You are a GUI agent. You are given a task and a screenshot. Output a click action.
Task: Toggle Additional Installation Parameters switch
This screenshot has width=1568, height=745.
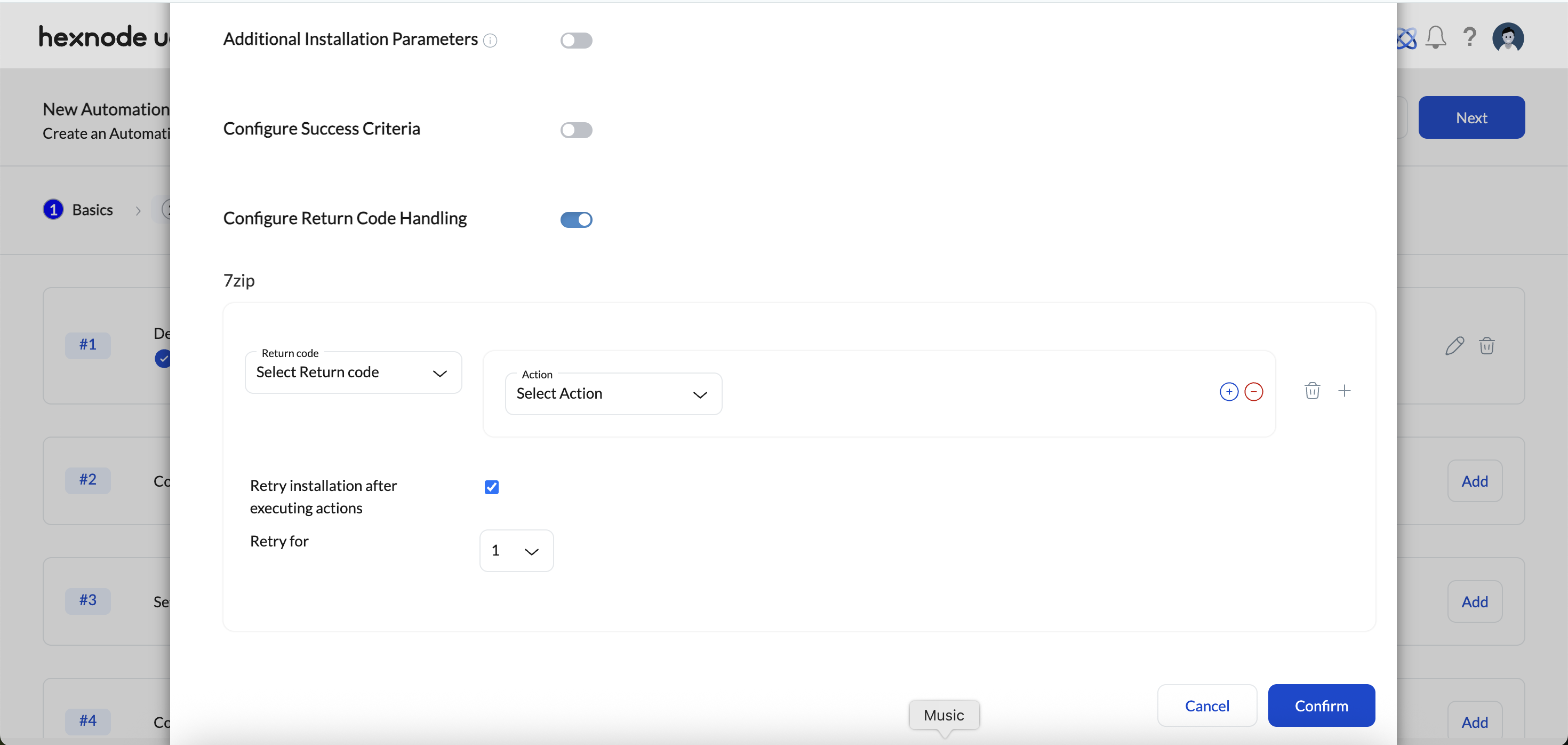pyautogui.click(x=576, y=40)
